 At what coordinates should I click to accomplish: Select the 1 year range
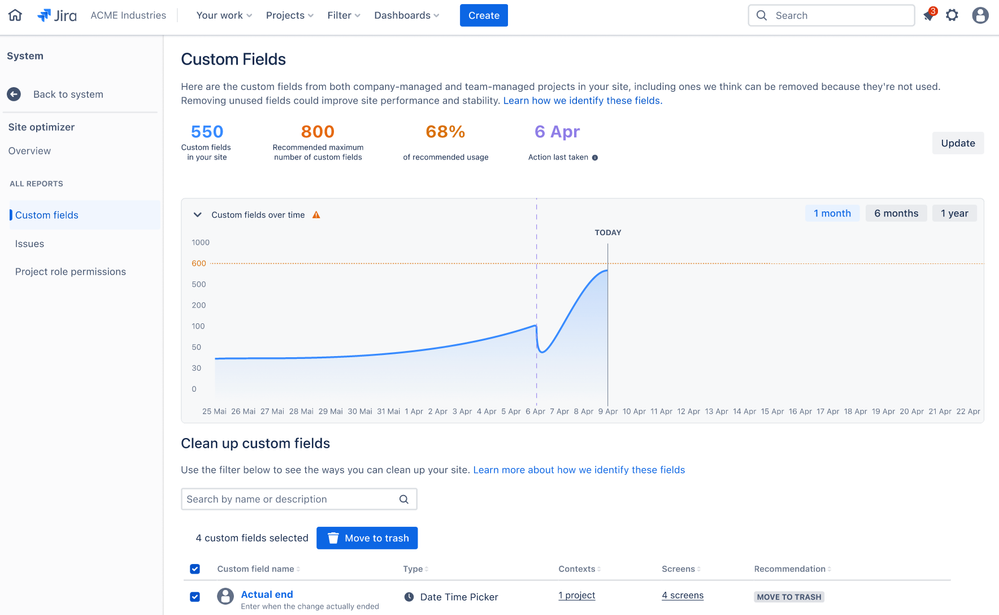pyautogui.click(x=954, y=213)
